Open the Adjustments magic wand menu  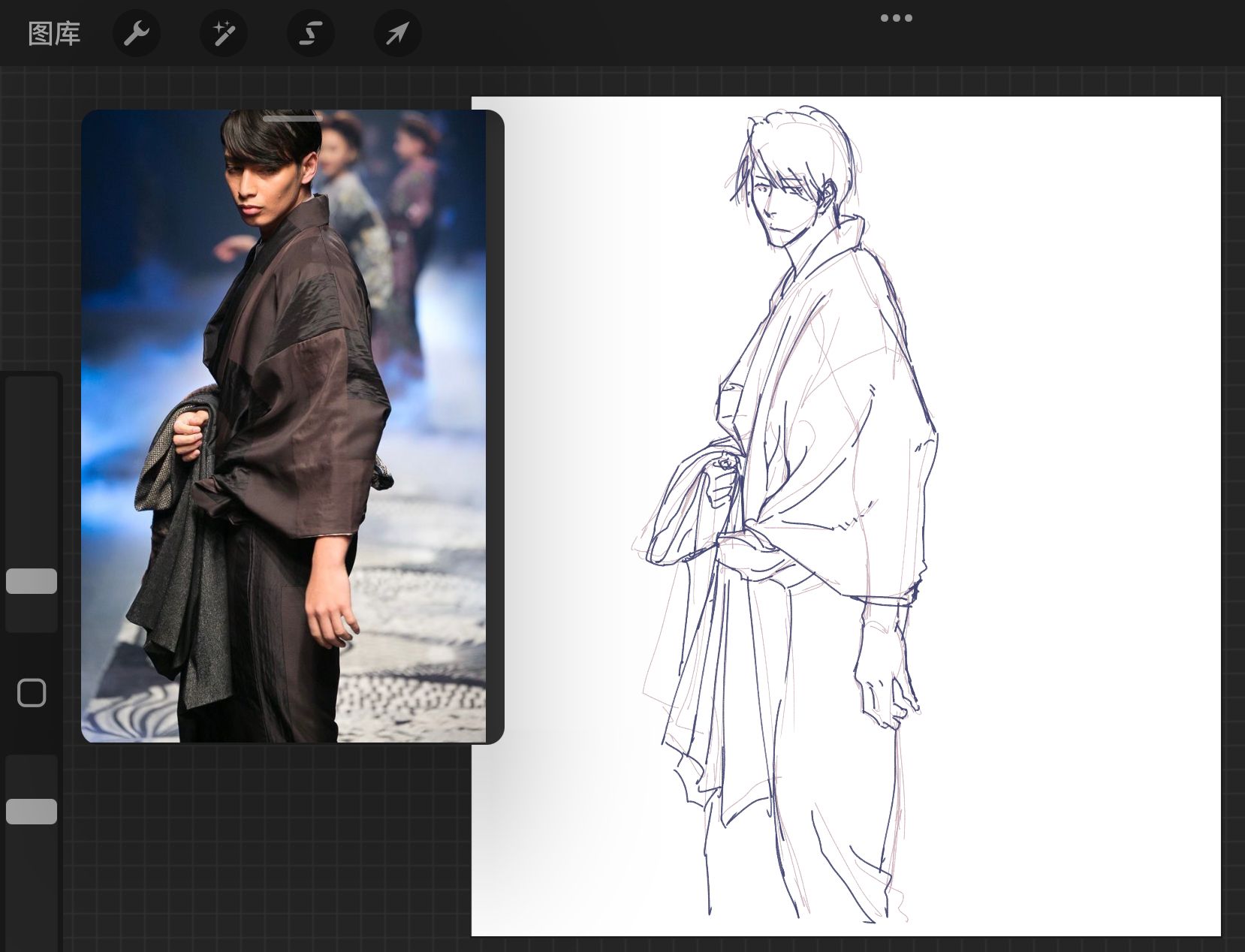coord(223,34)
